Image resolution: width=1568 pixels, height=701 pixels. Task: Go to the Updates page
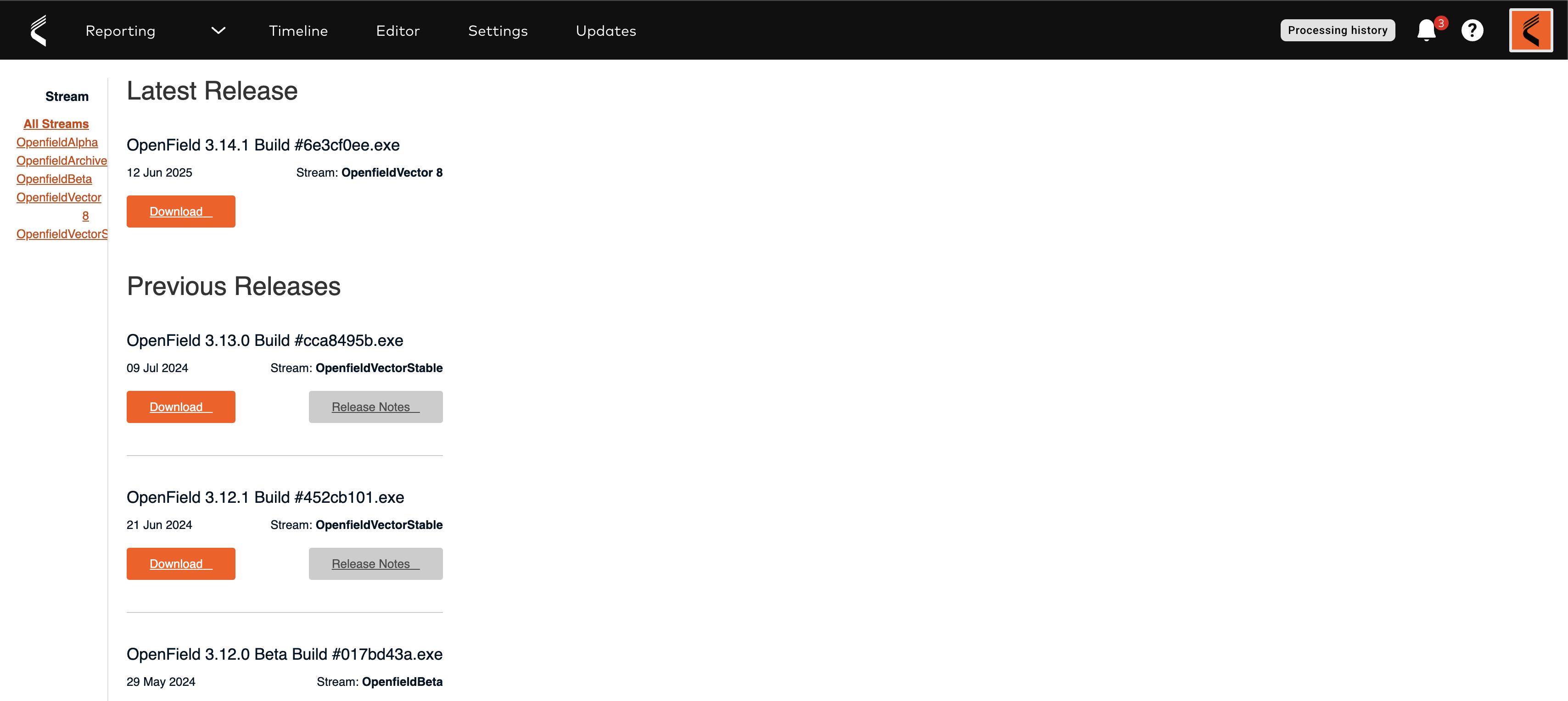click(x=605, y=30)
